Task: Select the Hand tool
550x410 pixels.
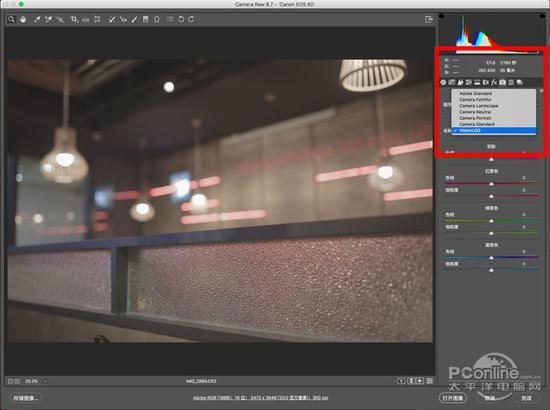Action: point(23,19)
